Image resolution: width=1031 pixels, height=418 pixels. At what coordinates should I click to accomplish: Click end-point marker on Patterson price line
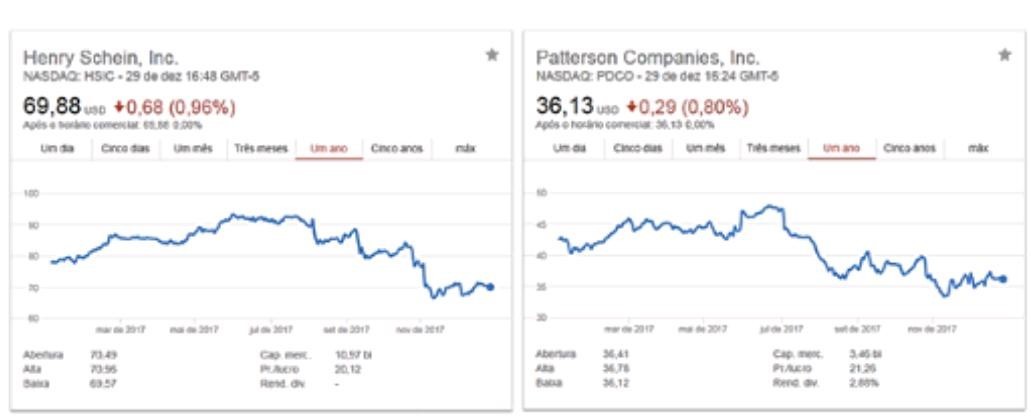tap(1002, 279)
